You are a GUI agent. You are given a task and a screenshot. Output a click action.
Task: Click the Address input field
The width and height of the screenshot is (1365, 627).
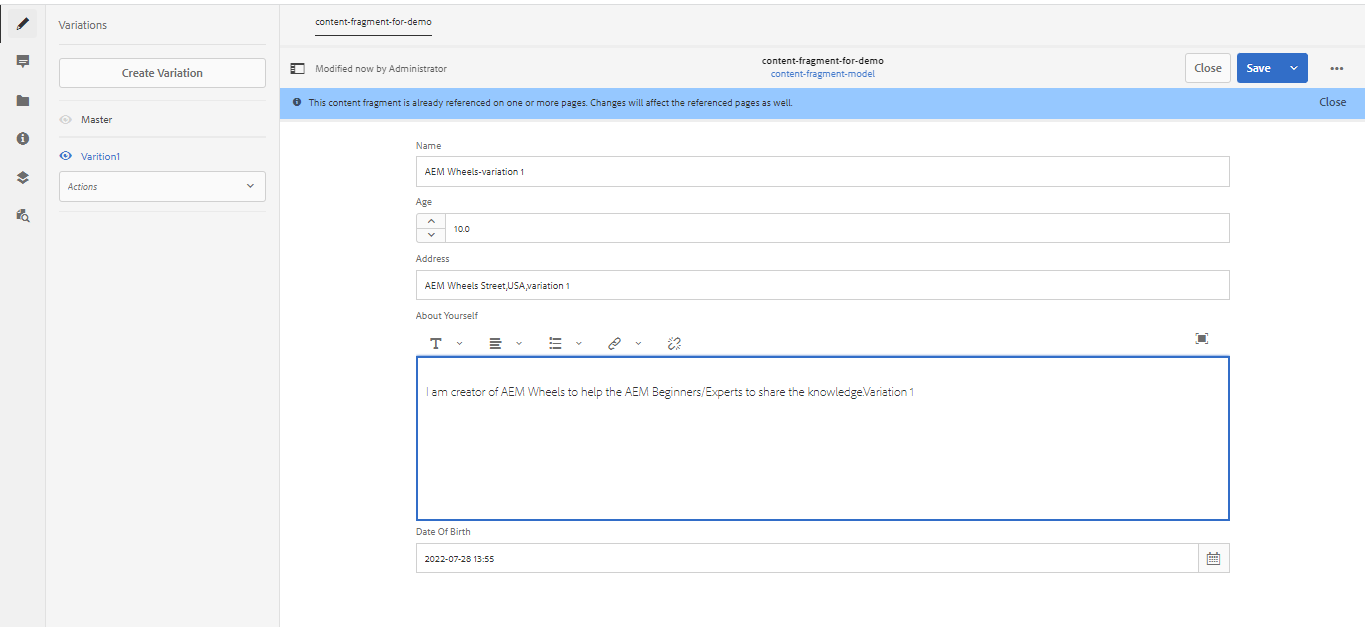click(x=822, y=285)
